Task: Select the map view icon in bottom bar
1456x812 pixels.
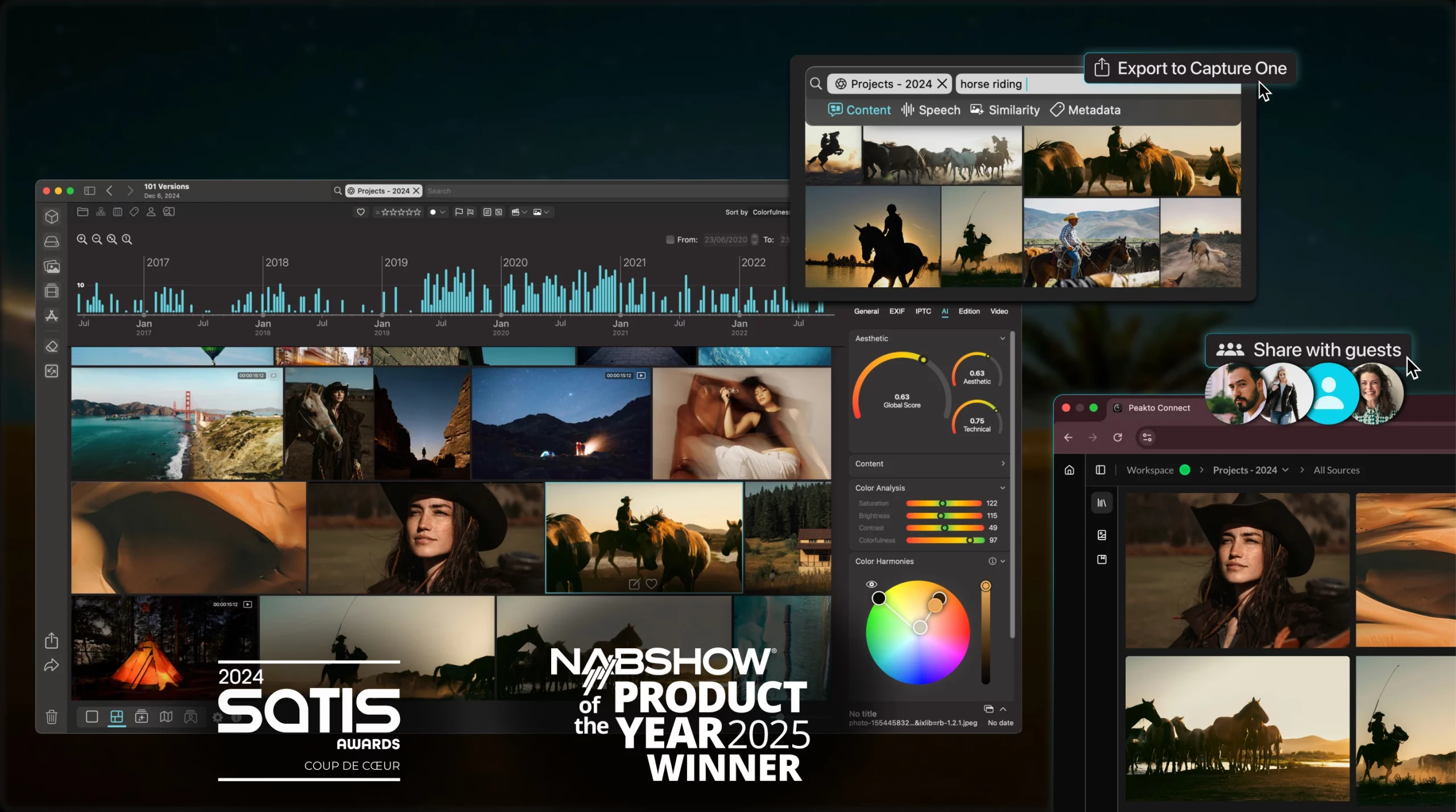Action: [x=166, y=716]
